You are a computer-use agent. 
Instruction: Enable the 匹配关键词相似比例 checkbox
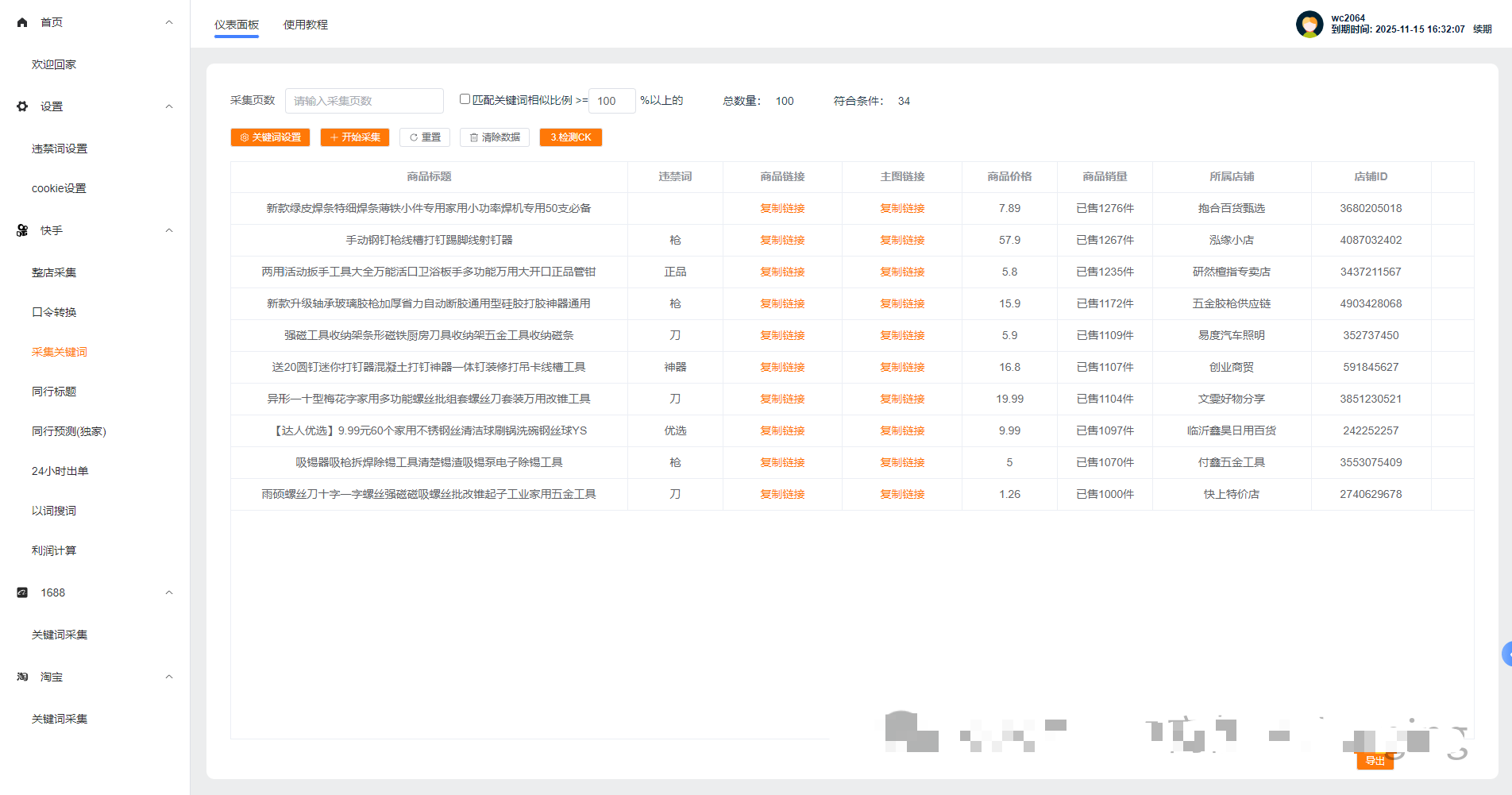coord(465,99)
